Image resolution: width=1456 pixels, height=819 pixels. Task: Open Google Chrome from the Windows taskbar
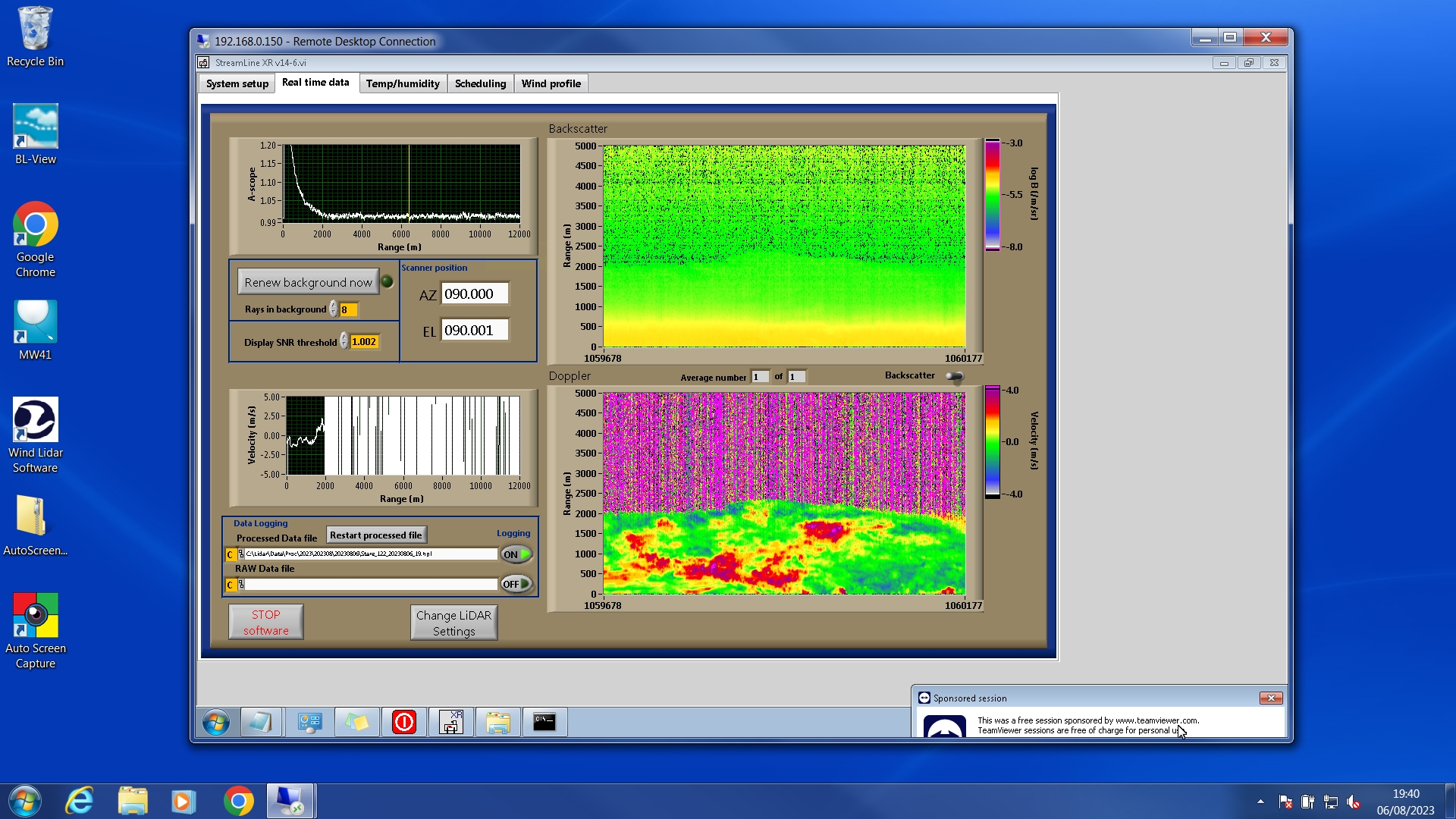click(x=238, y=801)
